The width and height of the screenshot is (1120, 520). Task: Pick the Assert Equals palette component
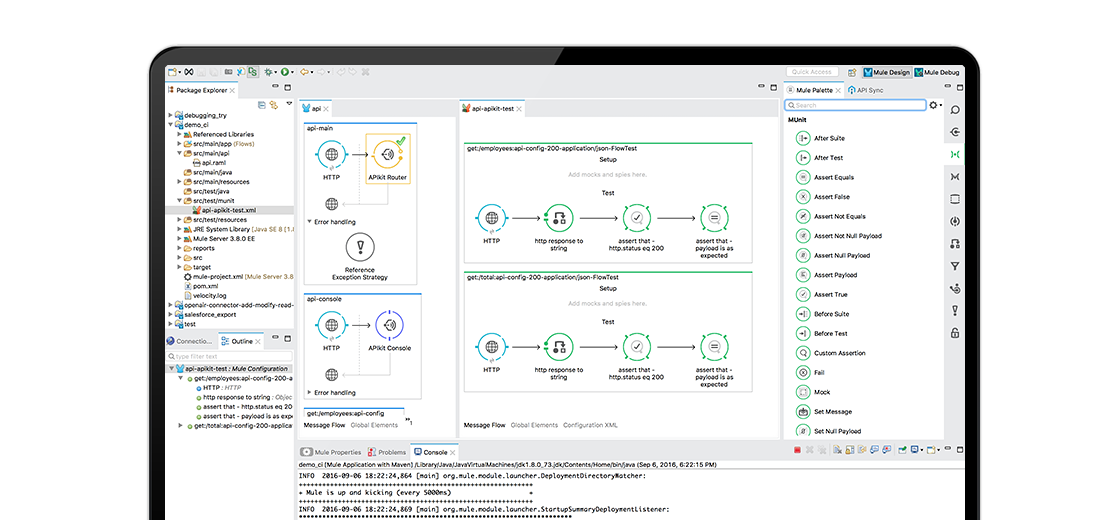[x=803, y=177]
